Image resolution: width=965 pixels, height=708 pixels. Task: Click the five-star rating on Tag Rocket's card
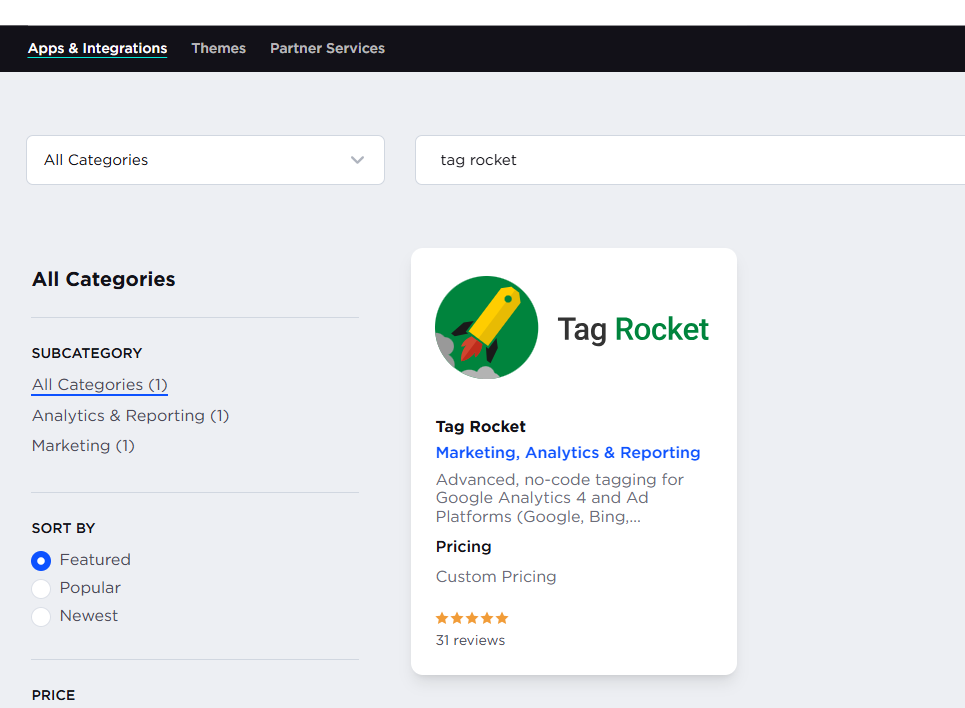tap(471, 618)
